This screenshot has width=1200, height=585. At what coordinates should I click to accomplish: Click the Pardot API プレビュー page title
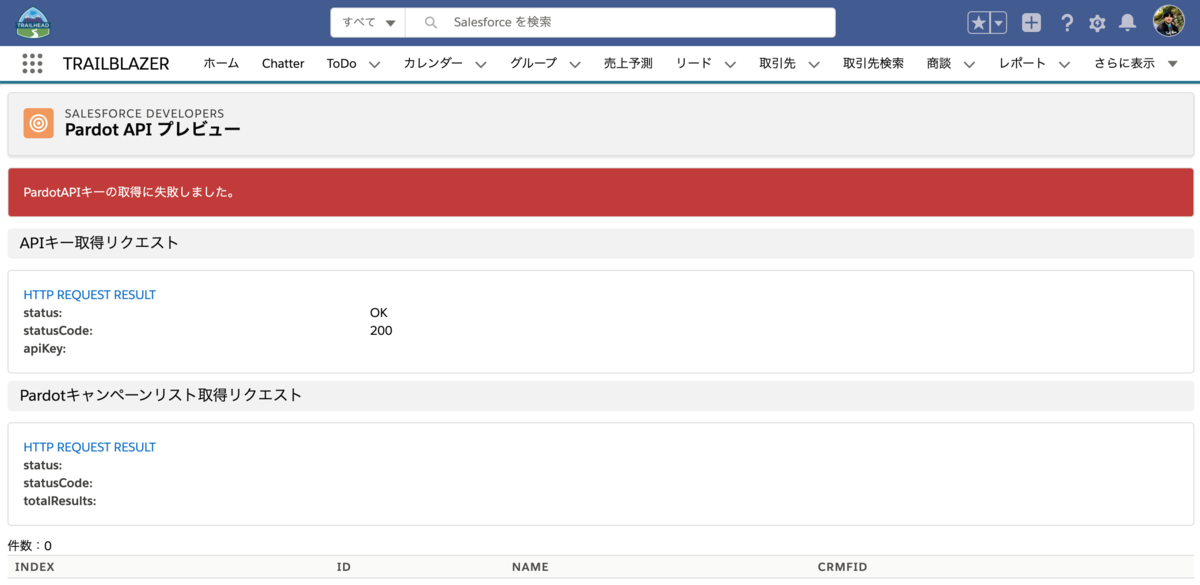point(152,130)
